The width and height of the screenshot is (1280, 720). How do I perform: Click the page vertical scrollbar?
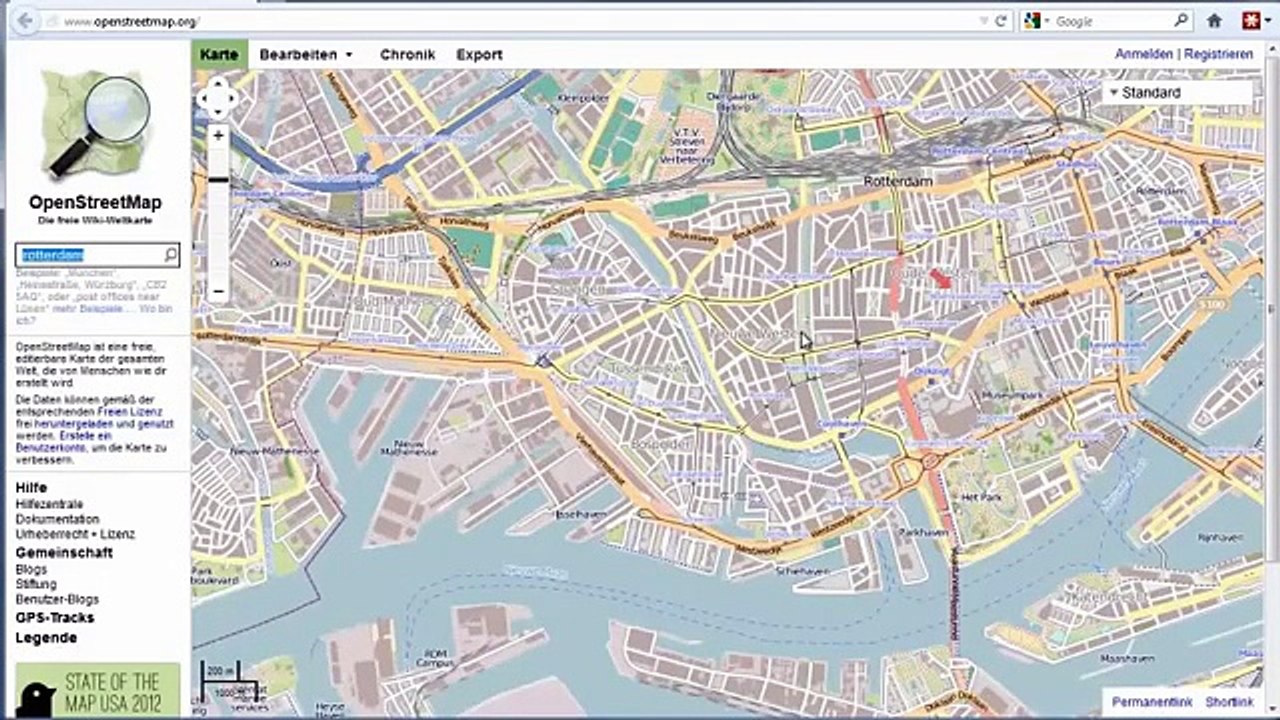[1271, 310]
